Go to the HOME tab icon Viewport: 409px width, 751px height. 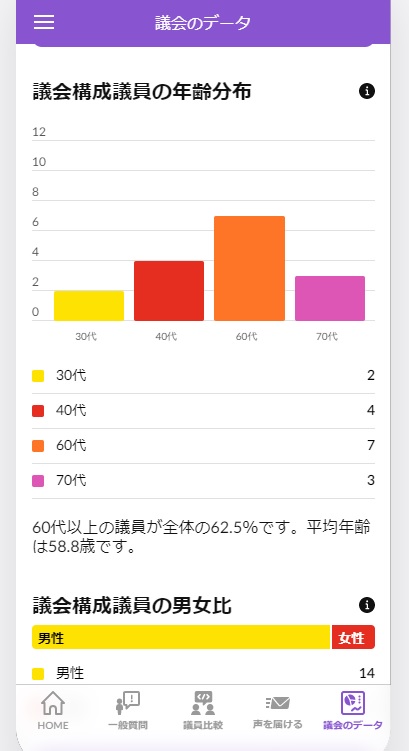[x=53, y=703]
